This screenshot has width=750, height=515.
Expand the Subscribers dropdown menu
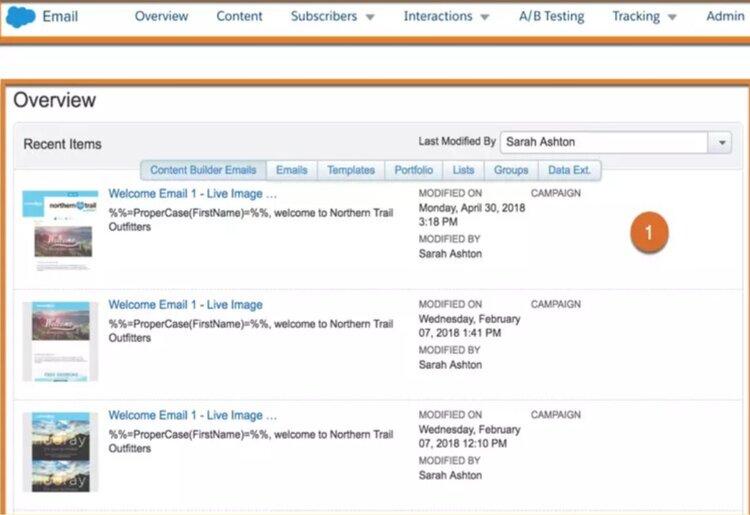[332, 16]
